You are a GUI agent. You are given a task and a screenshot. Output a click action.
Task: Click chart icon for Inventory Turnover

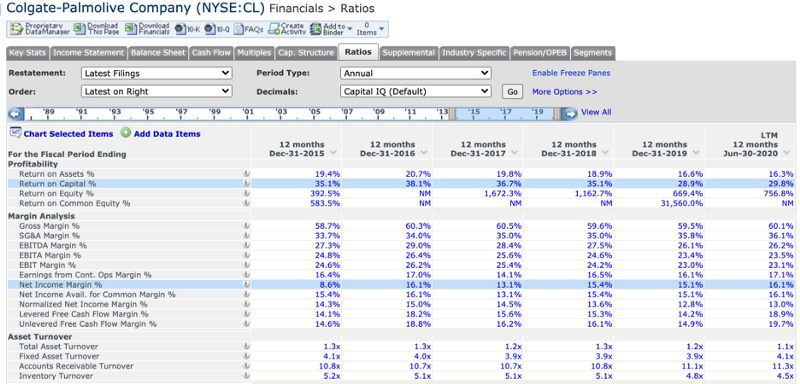[x=246, y=376]
